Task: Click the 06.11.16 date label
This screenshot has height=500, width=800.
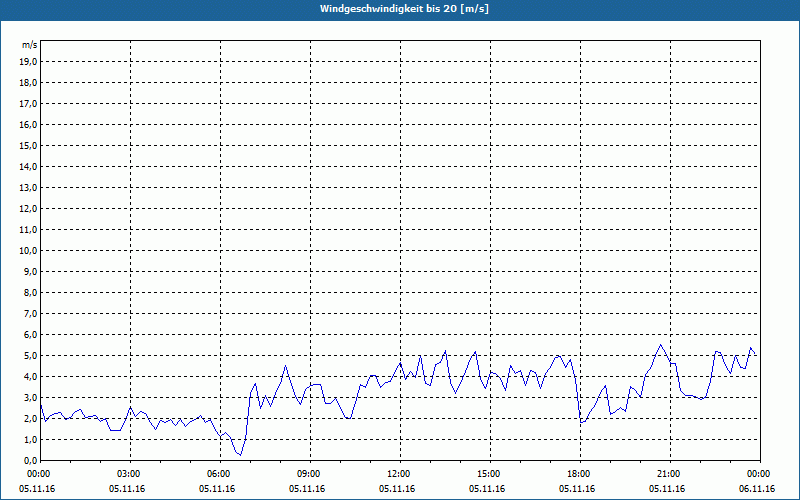Action: (x=756, y=489)
